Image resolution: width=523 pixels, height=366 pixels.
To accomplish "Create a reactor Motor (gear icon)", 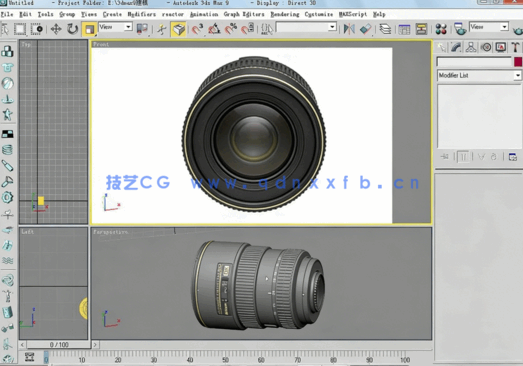I will click(x=7, y=197).
